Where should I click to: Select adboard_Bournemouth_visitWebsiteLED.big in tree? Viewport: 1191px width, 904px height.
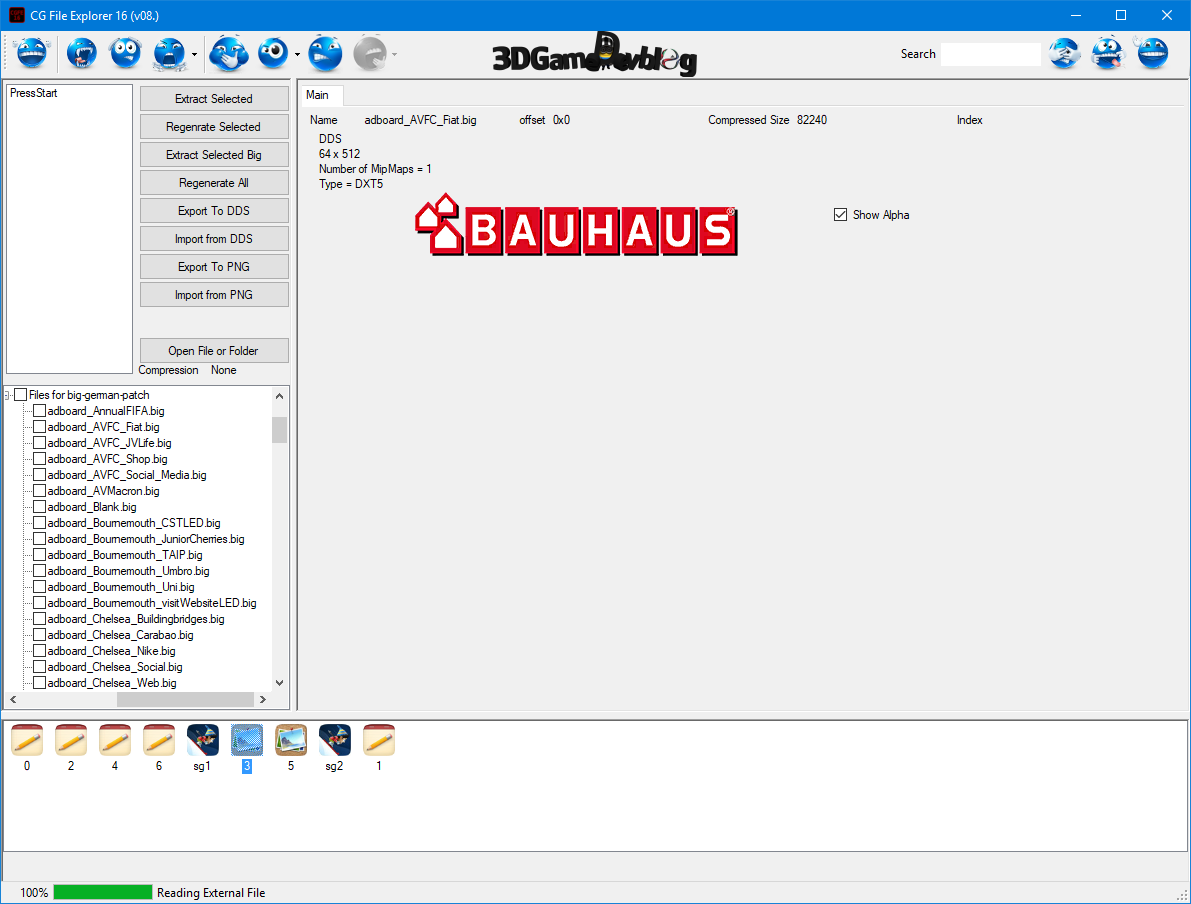point(152,603)
